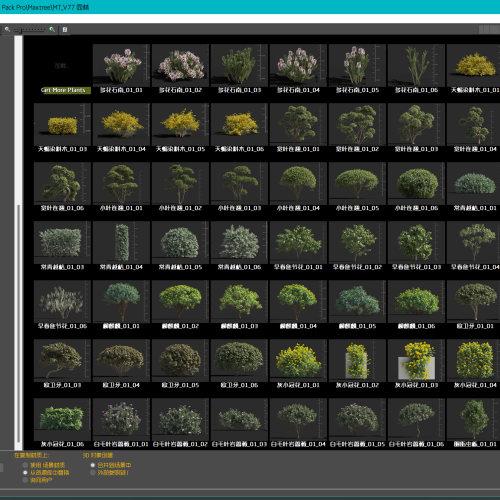Select thumbnail 欧卫矛_01_01
Screen dimensions: 500x500
tap(473, 301)
